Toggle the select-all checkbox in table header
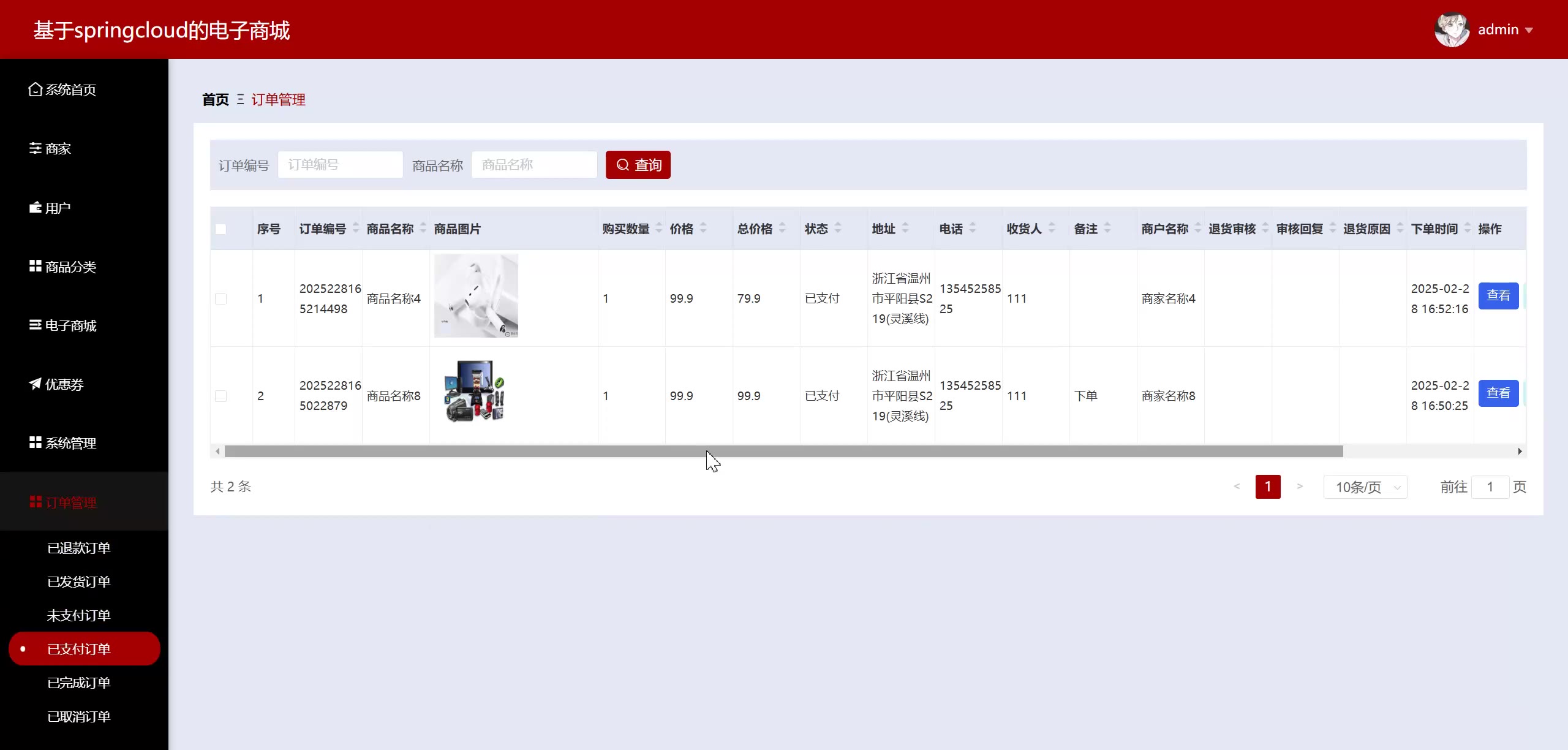1568x750 pixels. (x=221, y=229)
